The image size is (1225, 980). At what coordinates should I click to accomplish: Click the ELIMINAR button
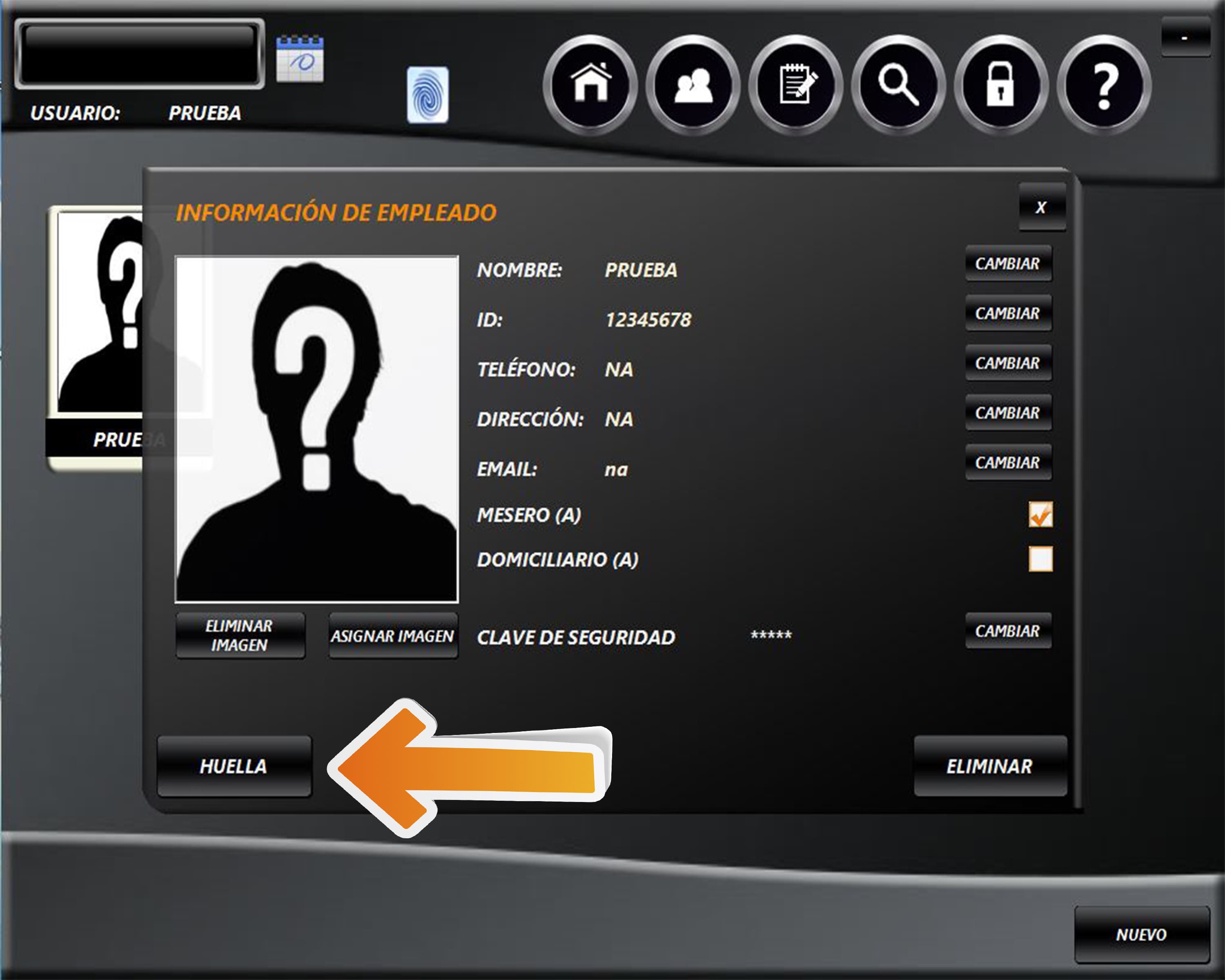coord(990,766)
